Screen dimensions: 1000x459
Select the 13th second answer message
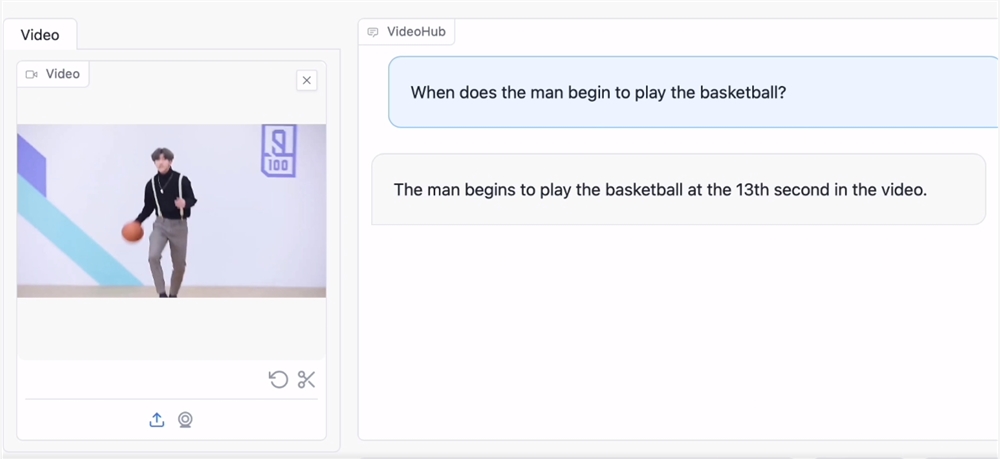pyautogui.click(x=660, y=189)
